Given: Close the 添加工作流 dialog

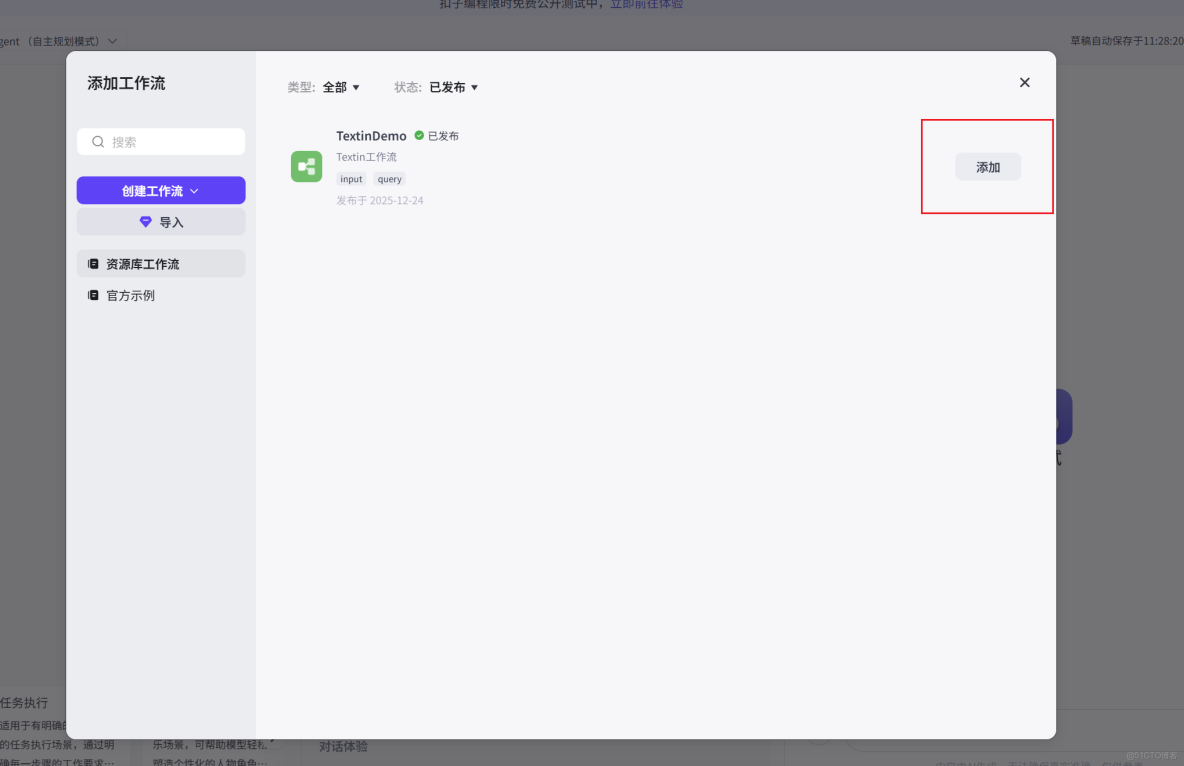Looking at the screenshot, I should click(x=1024, y=82).
